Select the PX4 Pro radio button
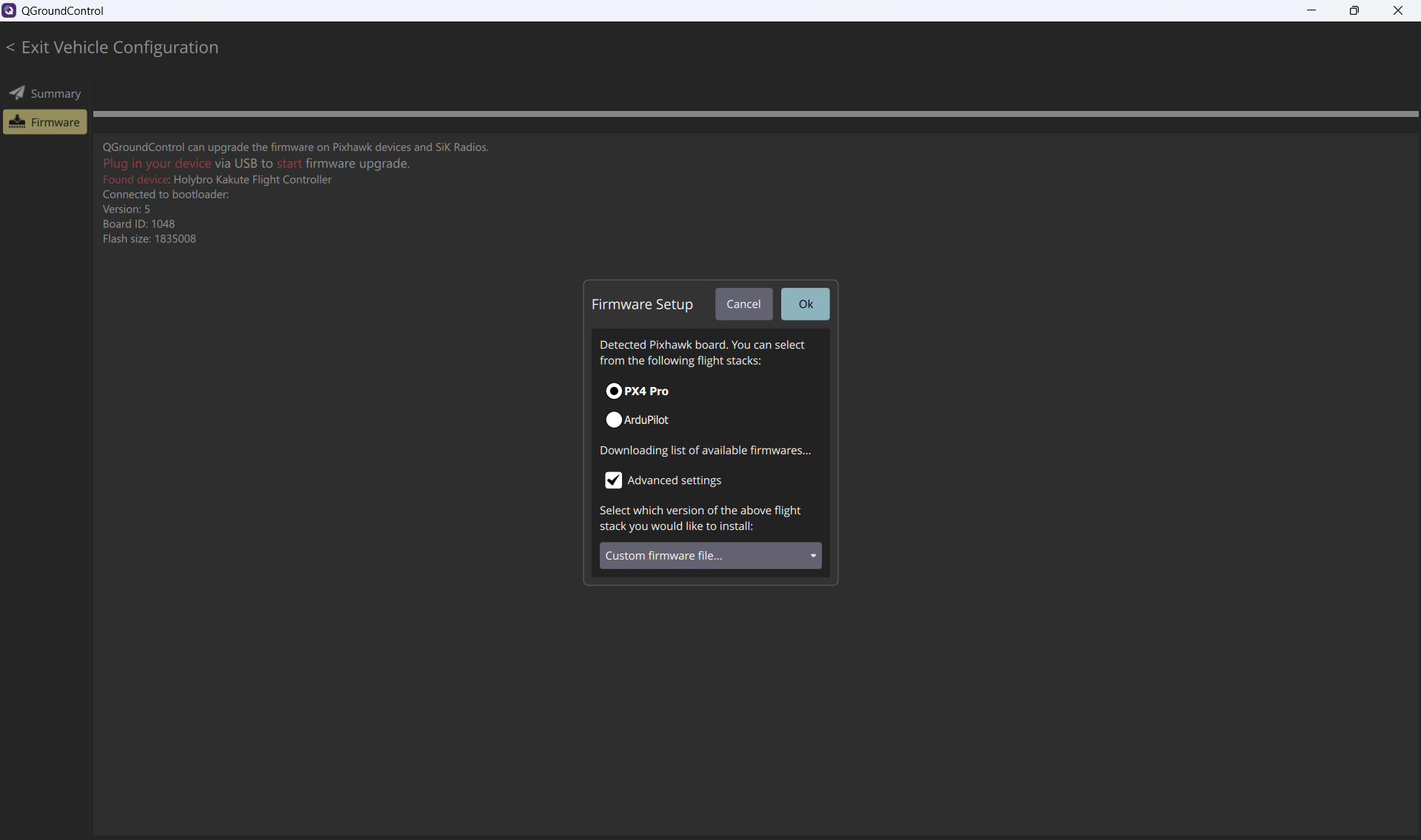1421x840 pixels. click(x=614, y=391)
